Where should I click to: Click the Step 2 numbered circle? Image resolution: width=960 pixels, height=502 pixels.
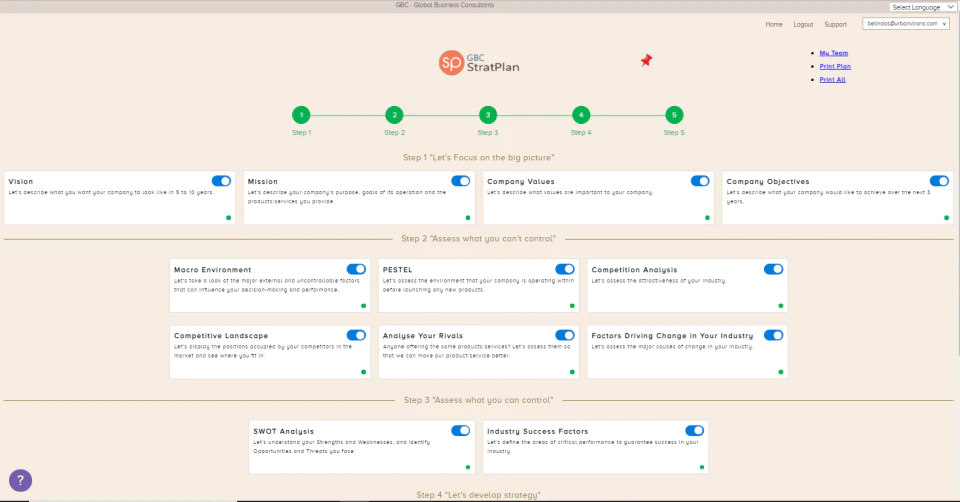click(x=394, y=115)
